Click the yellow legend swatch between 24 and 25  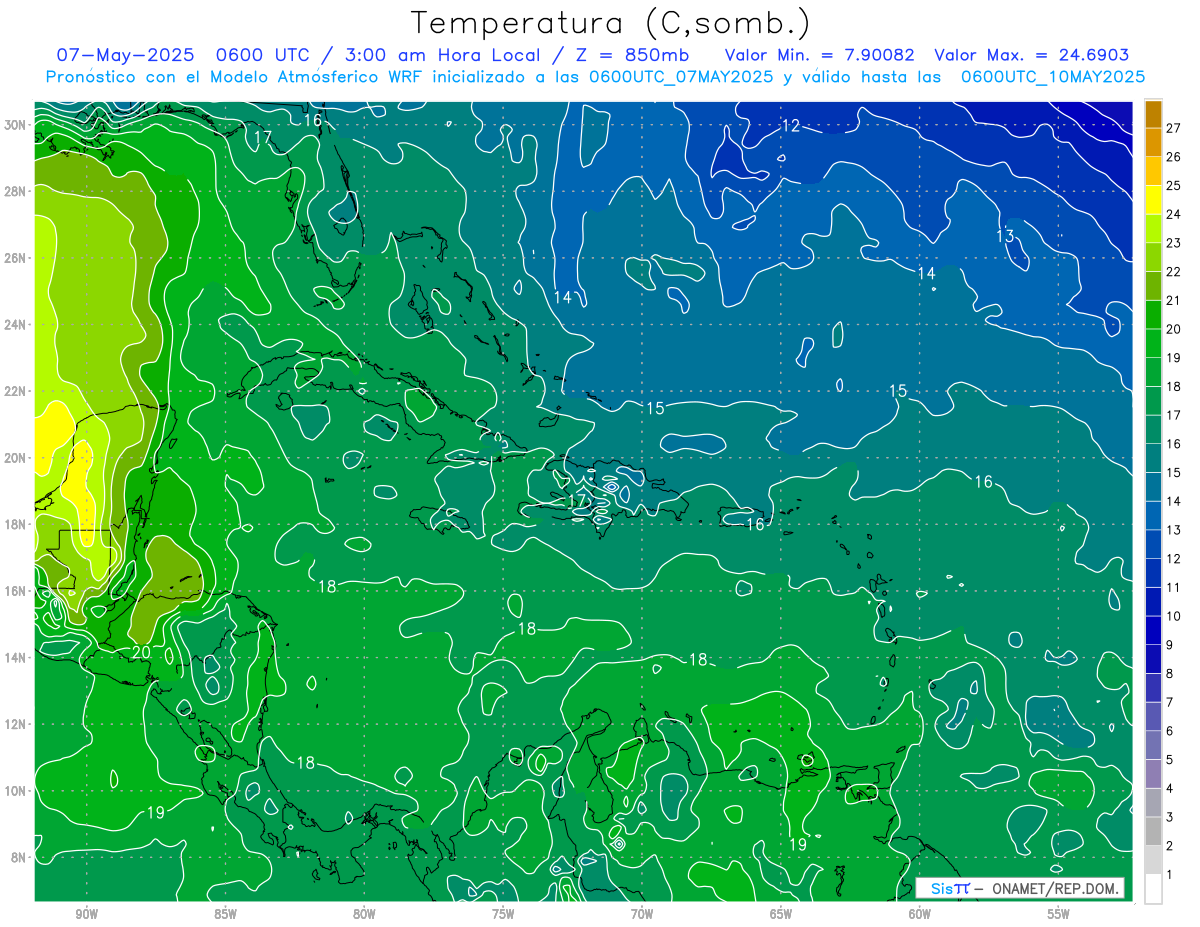[1153, 199]
